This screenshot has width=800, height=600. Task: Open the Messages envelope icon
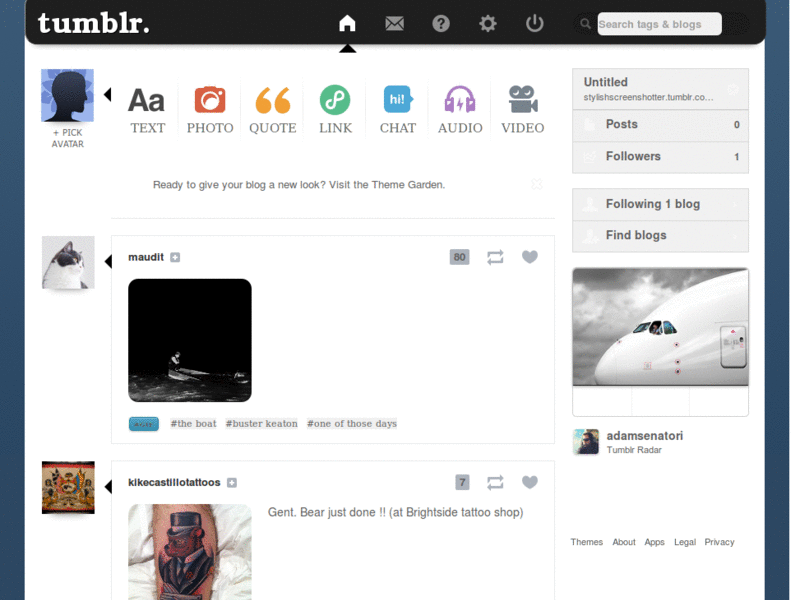[x=394, y=23]
